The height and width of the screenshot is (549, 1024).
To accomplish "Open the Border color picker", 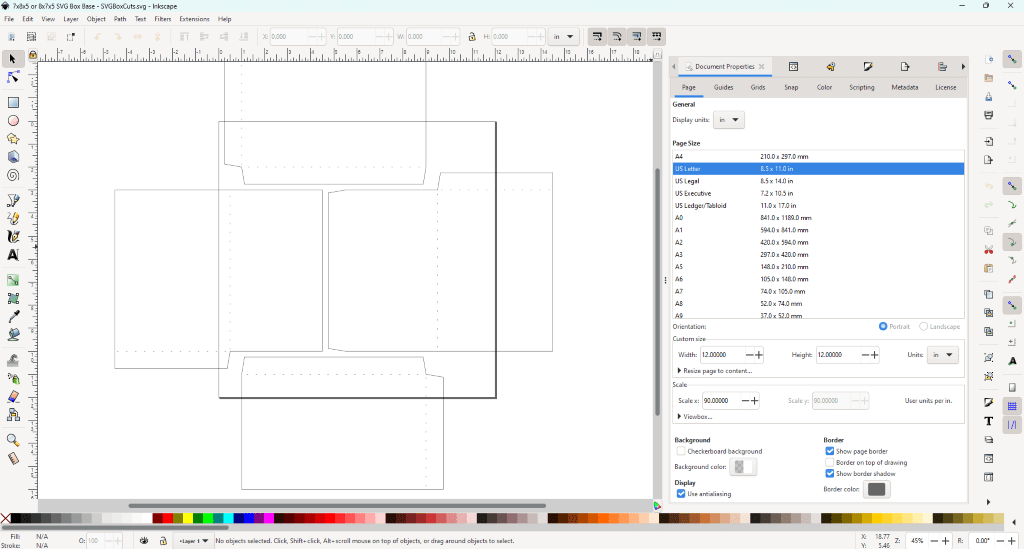I will 876,489.
